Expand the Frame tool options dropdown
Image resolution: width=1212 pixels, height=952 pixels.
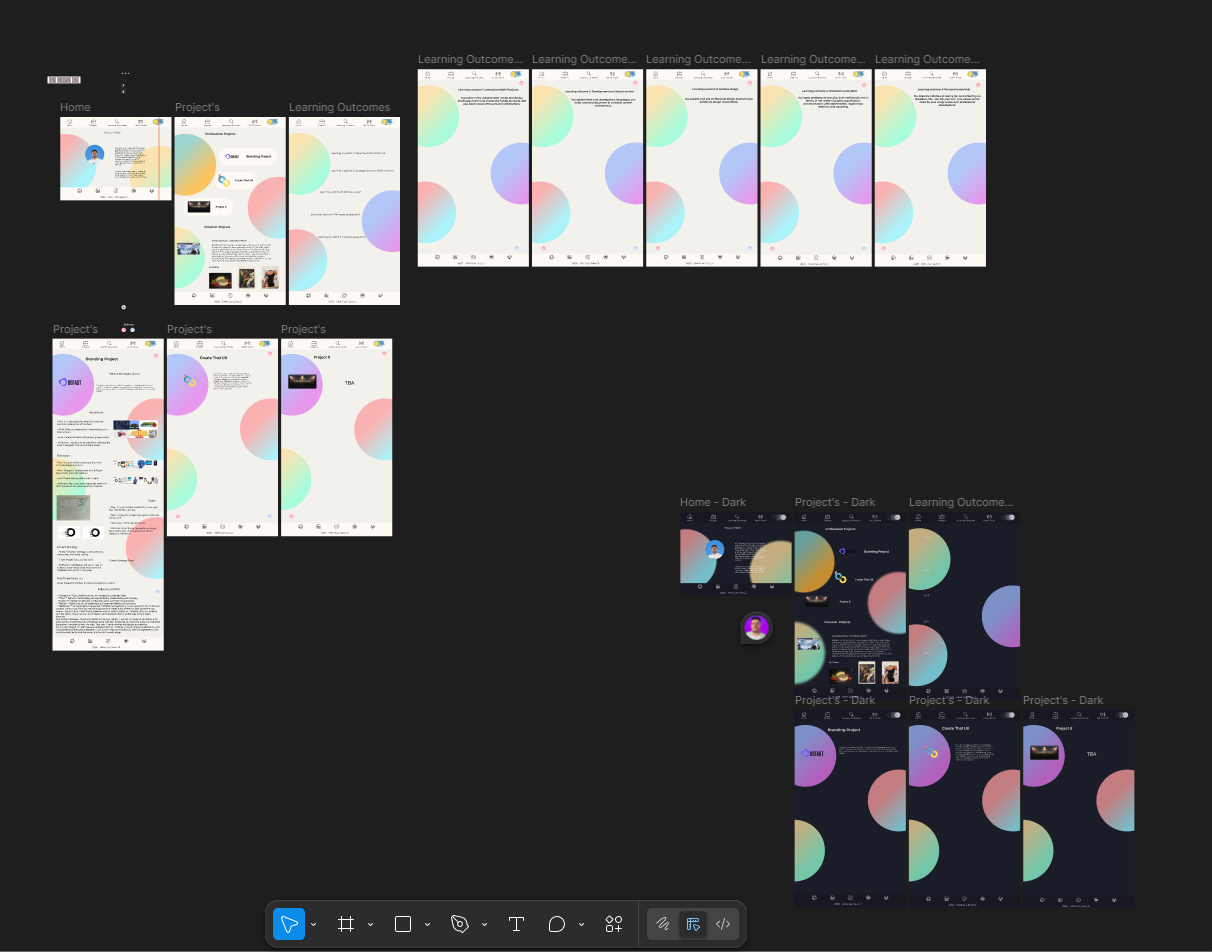[x=371, y=924]
